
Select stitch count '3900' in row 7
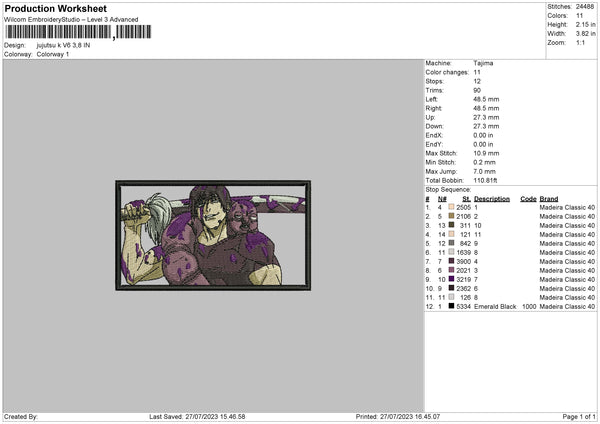click(x=463, y=261)
